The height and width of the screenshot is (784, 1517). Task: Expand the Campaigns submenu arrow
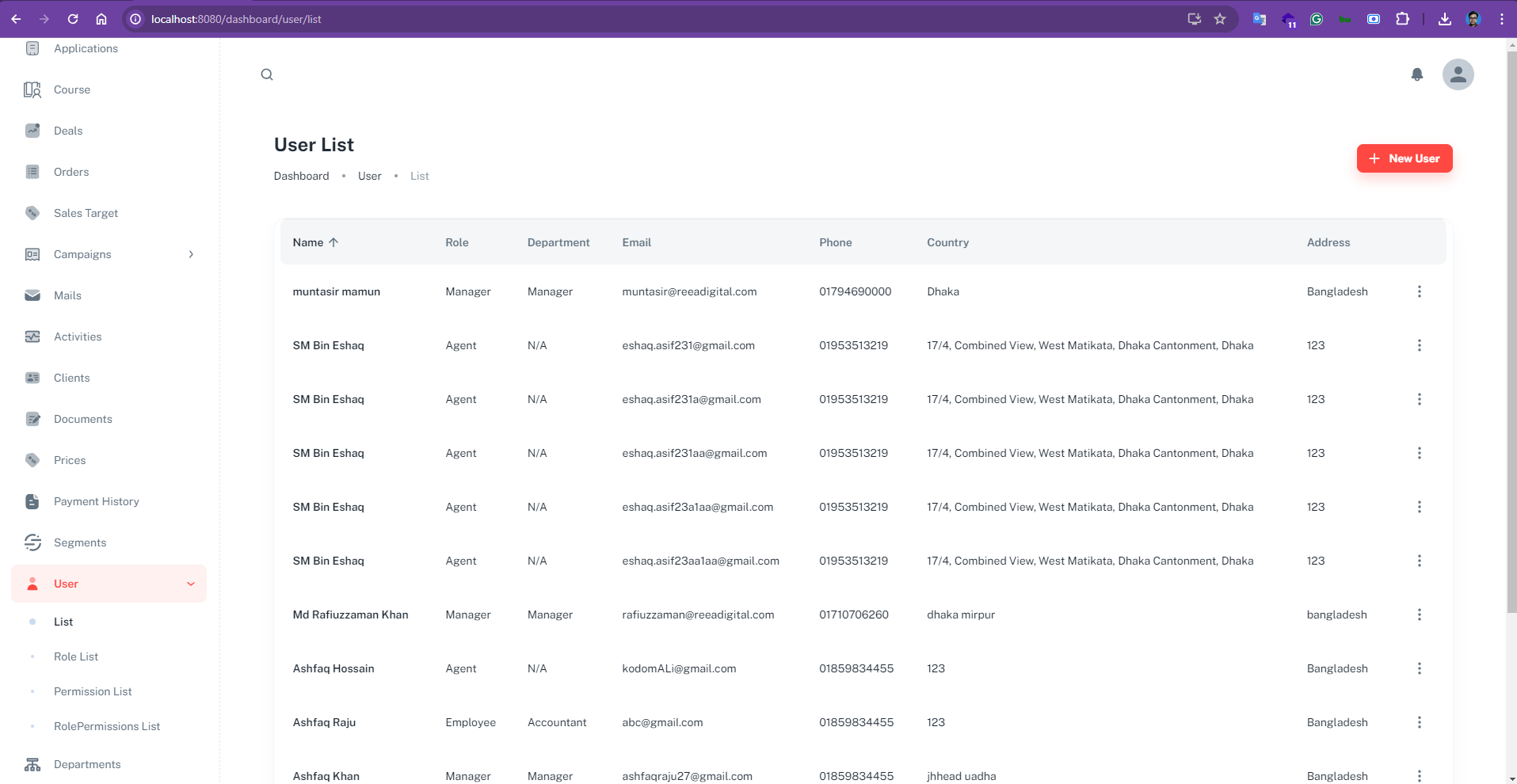coord(191,254)
